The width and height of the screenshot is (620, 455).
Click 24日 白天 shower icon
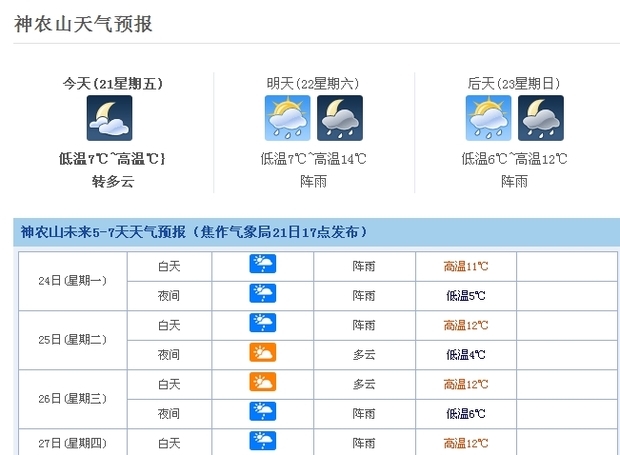(x=263, y=264)
